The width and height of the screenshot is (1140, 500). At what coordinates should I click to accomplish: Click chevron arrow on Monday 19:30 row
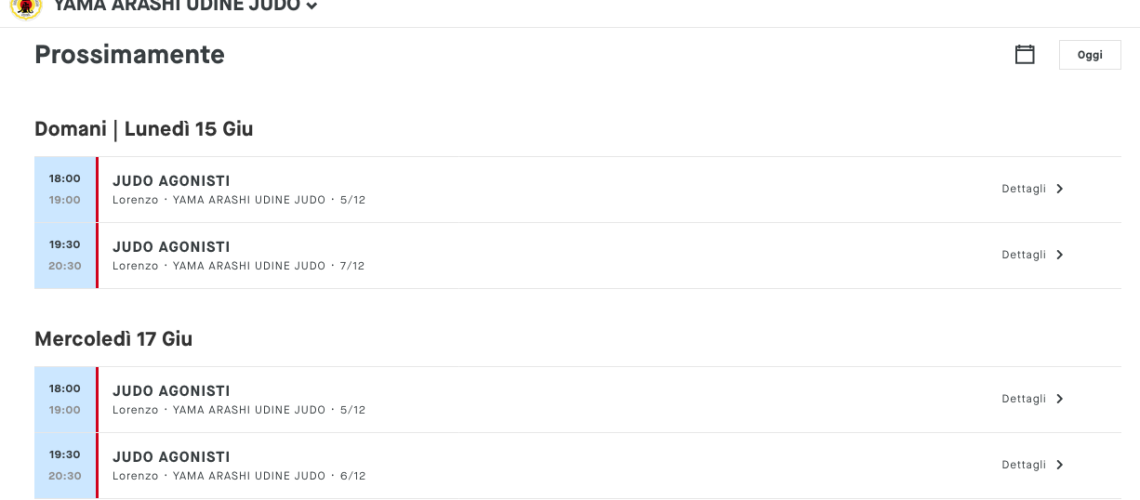(1059, 255)
